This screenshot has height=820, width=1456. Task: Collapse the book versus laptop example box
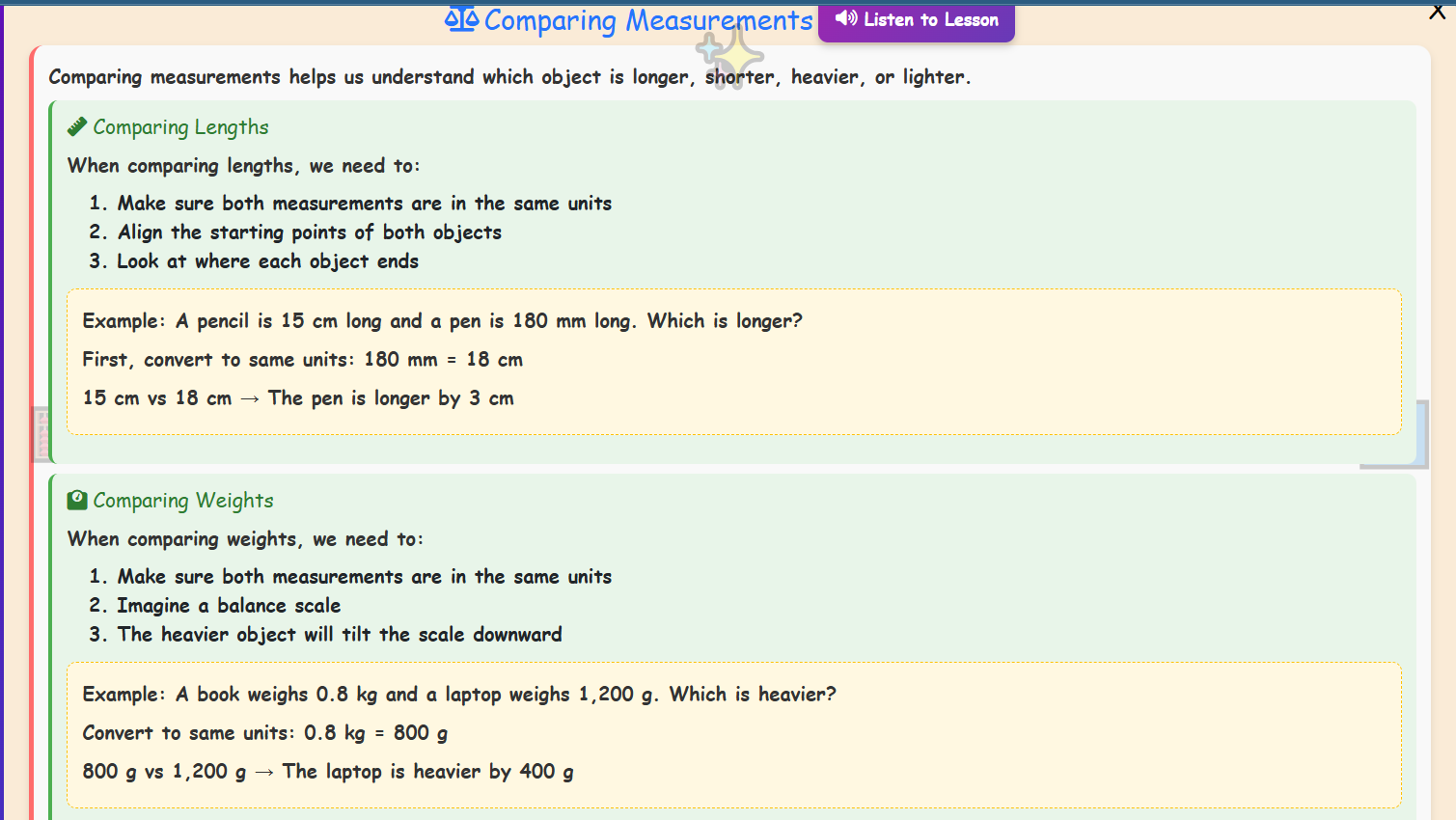coord(733,733)
